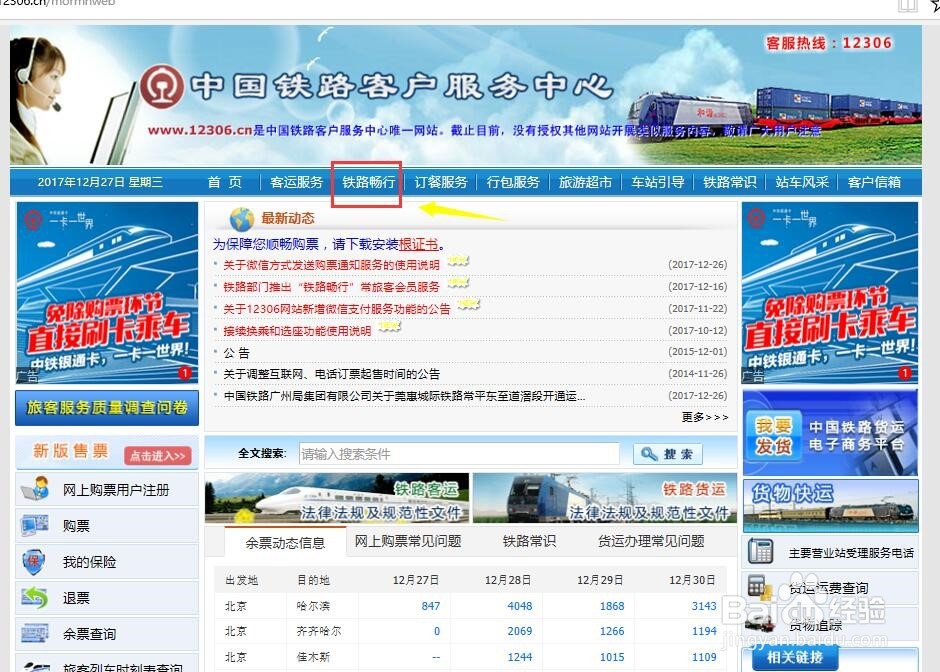940x672 pixels.
Task: Open the 行包服务 menu item
Action: [513, 182]
